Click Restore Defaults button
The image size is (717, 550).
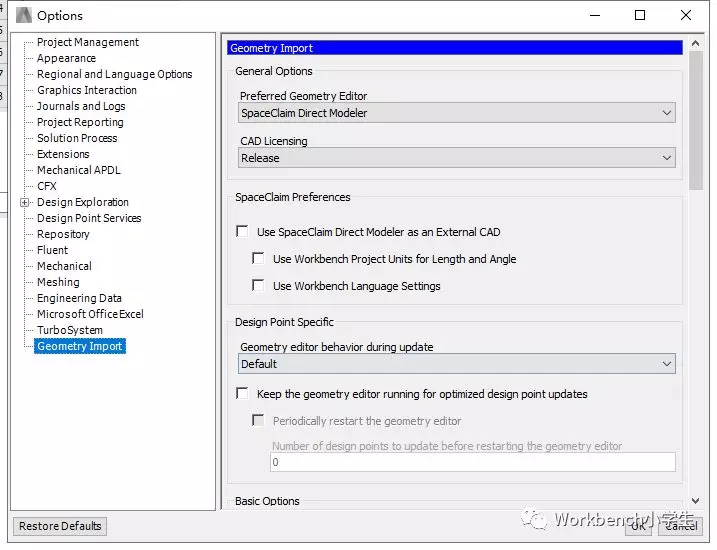(x=60, y=526)
